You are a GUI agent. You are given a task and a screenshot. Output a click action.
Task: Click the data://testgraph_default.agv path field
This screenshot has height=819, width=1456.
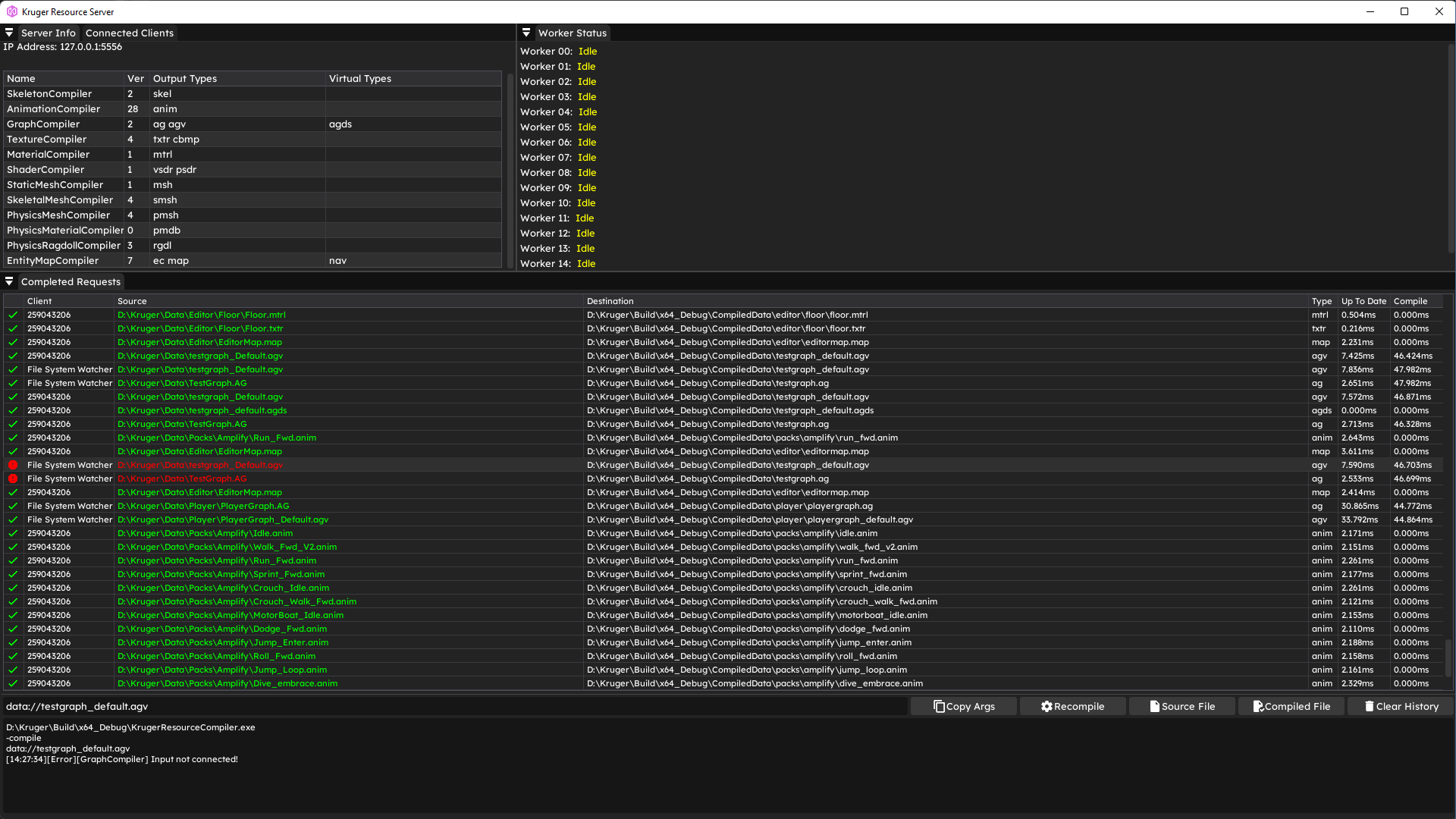(x=455, y=706)
